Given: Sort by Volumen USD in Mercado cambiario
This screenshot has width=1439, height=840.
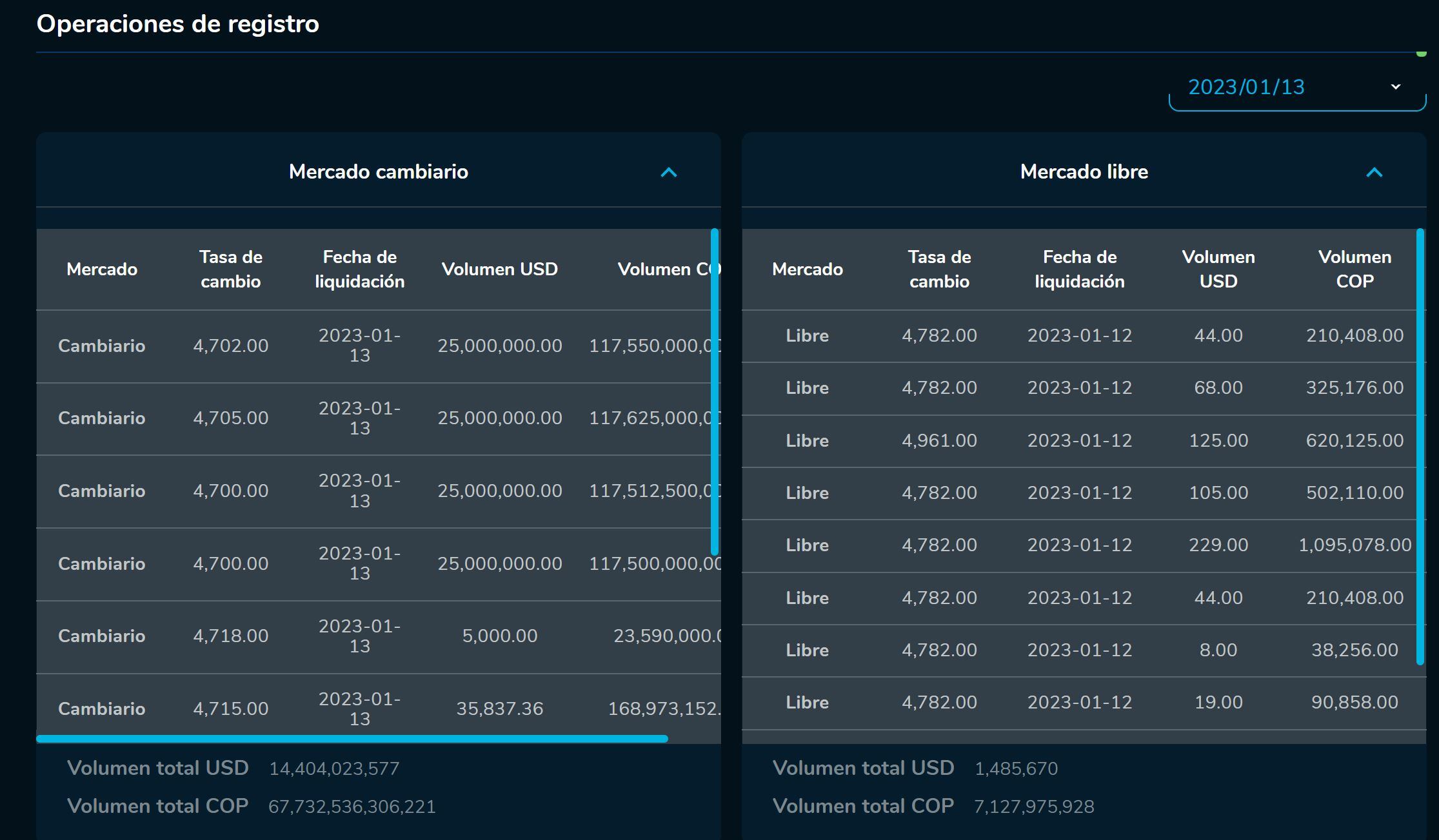Looking at the screenshot, I should (500, 269).
